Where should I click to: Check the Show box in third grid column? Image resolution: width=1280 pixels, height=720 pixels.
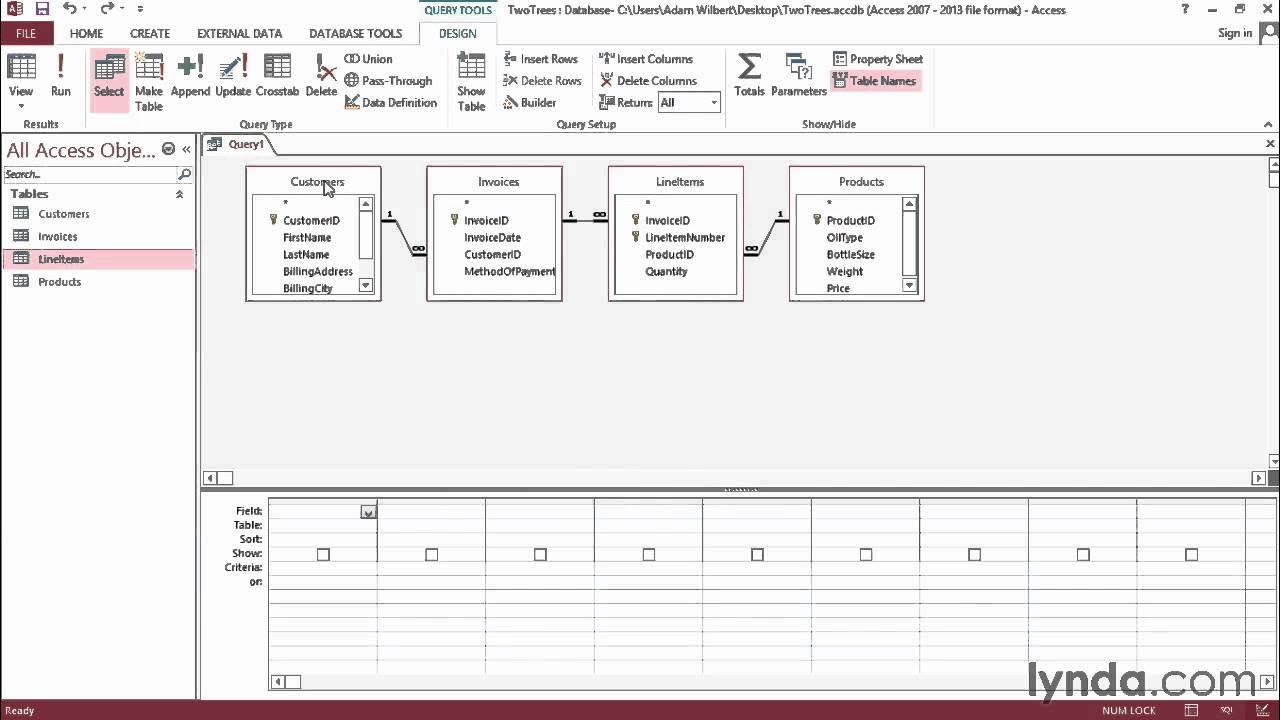click(x=540, y=554)
